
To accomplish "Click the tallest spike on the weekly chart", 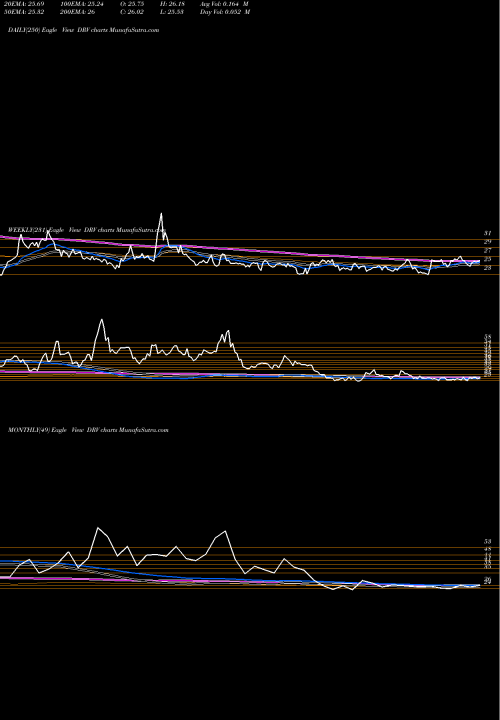I will point(161,214).
